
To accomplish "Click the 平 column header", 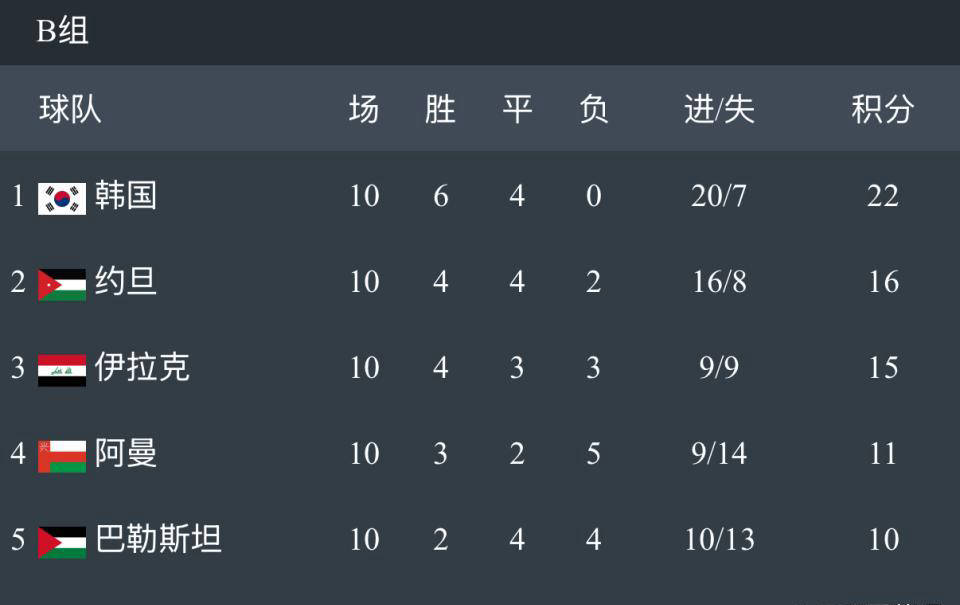I will (x=517, y=108).
